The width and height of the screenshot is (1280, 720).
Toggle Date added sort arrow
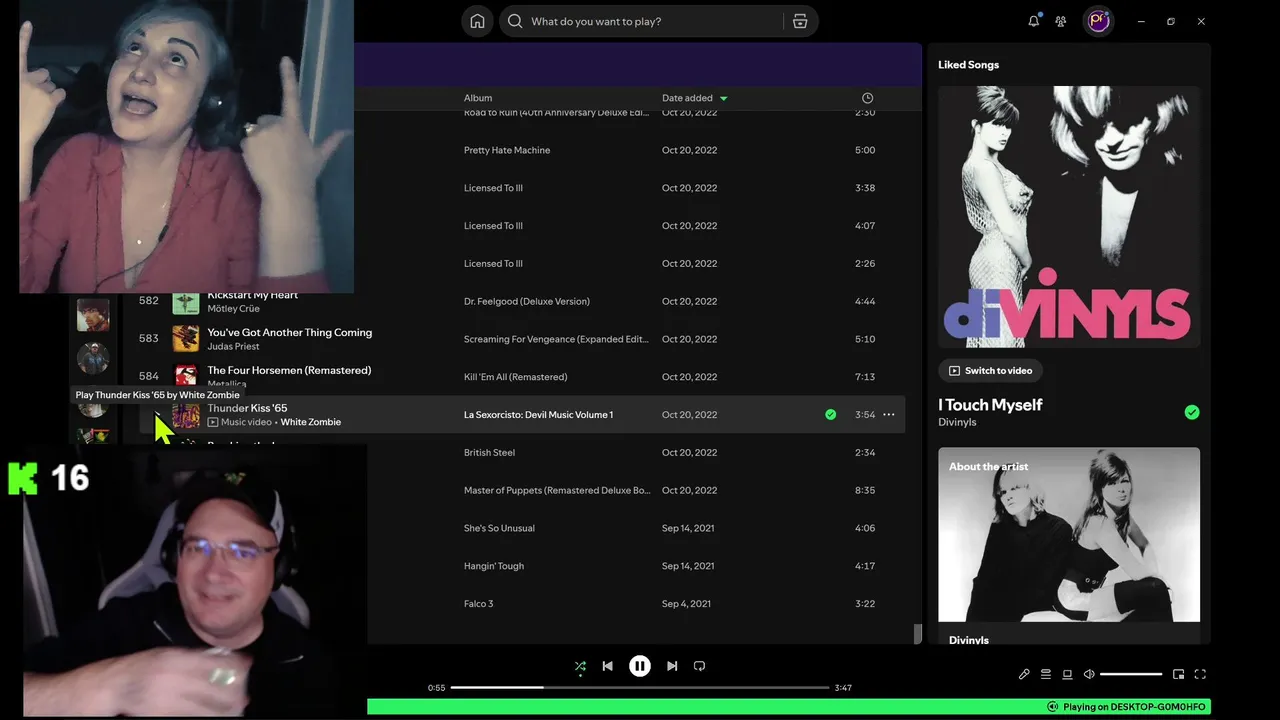click(724, 98)
